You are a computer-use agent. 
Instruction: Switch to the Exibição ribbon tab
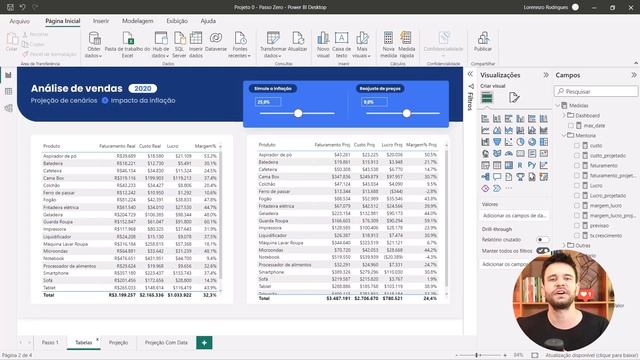pos(177,21)
